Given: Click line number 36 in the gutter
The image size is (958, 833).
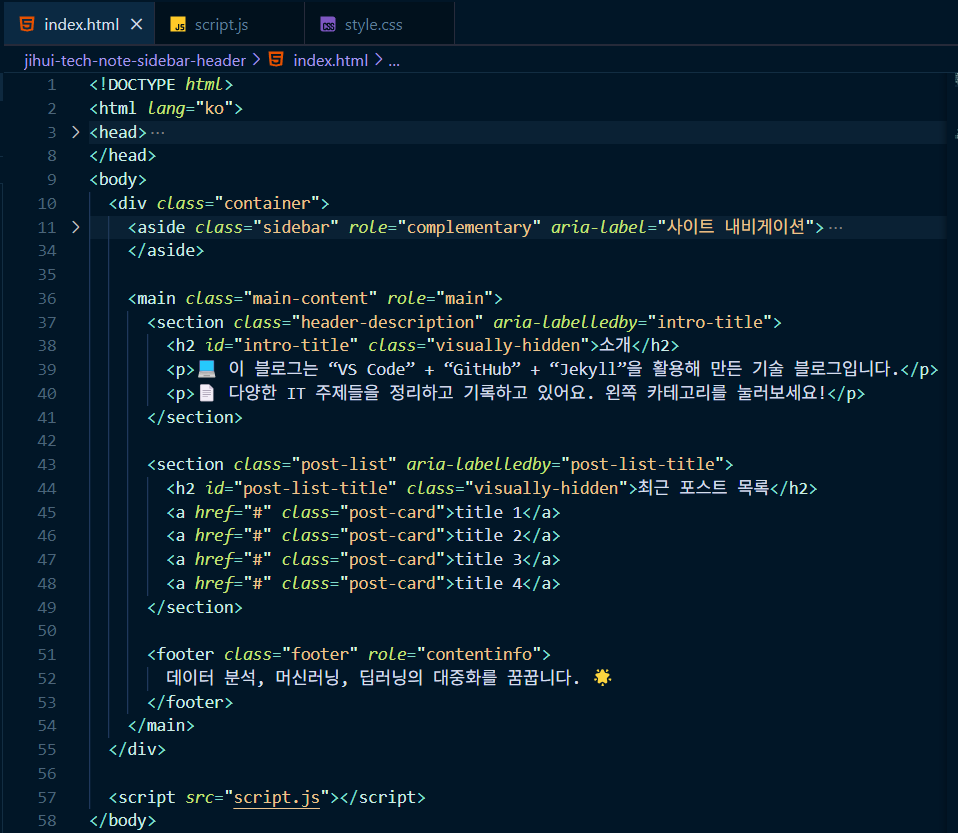Looking at the screenshot, I should pyautogui.click(x=46, y=298).
